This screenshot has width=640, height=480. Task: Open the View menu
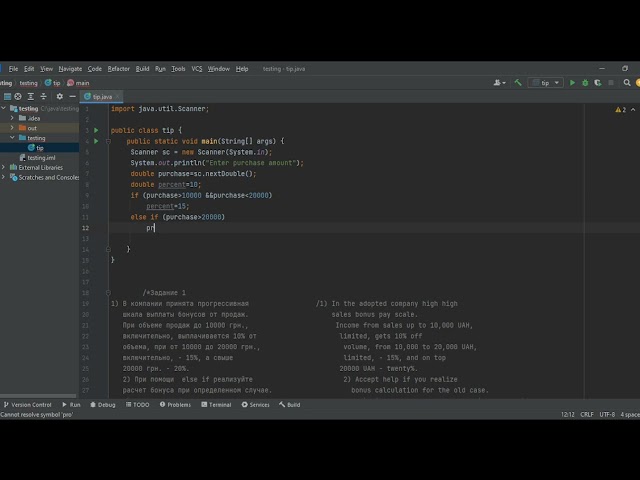pos(46,69)
